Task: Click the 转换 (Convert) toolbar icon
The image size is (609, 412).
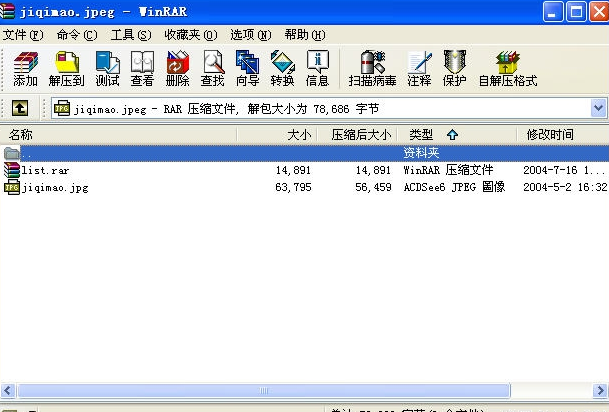Action: point(282,68)
